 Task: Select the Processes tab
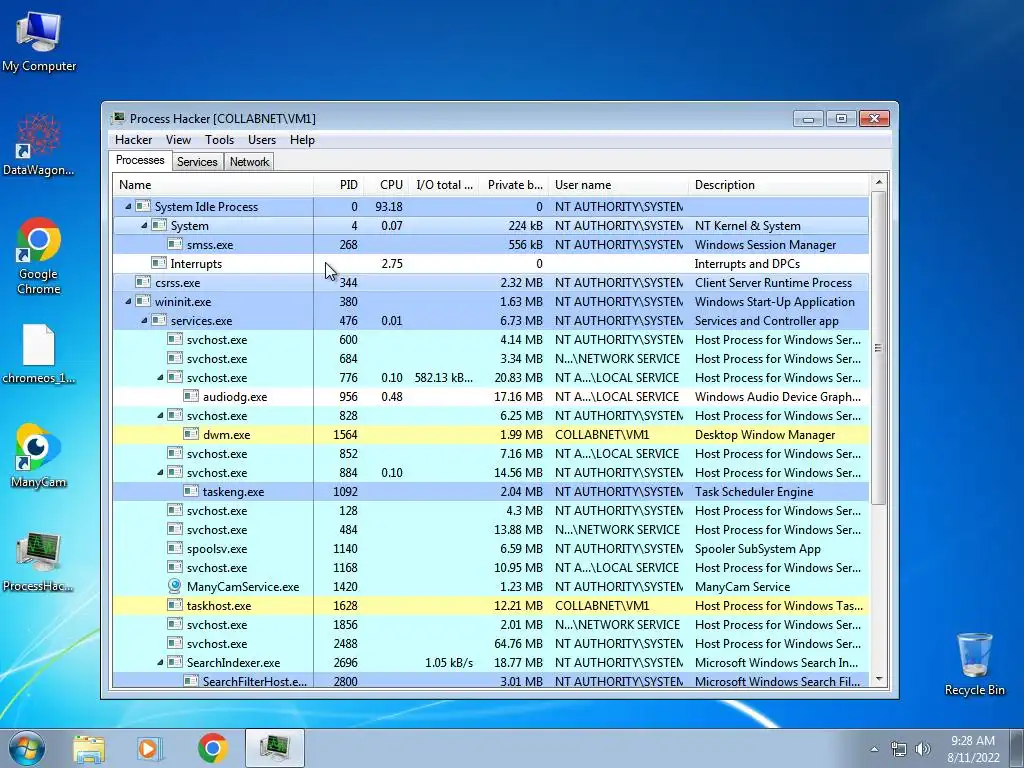tap(140, 161)
